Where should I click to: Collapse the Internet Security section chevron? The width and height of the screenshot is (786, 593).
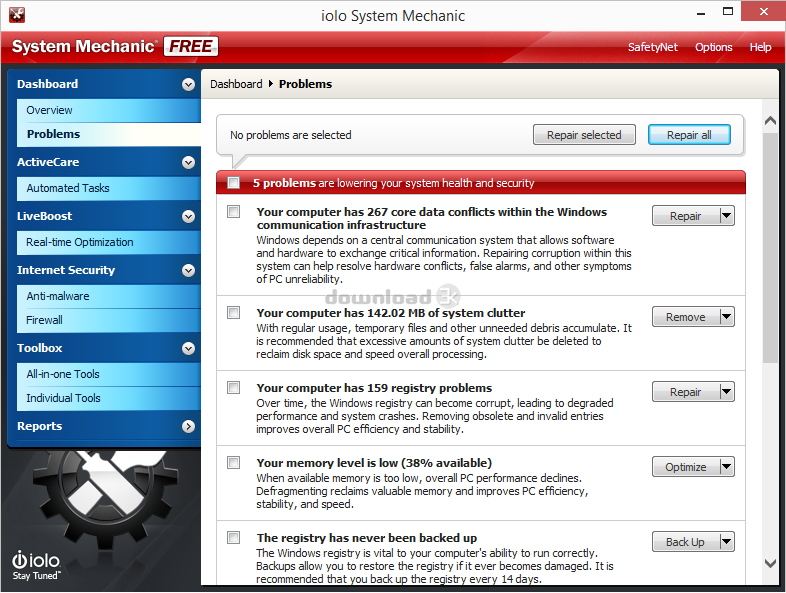click(x=188, y=270)
